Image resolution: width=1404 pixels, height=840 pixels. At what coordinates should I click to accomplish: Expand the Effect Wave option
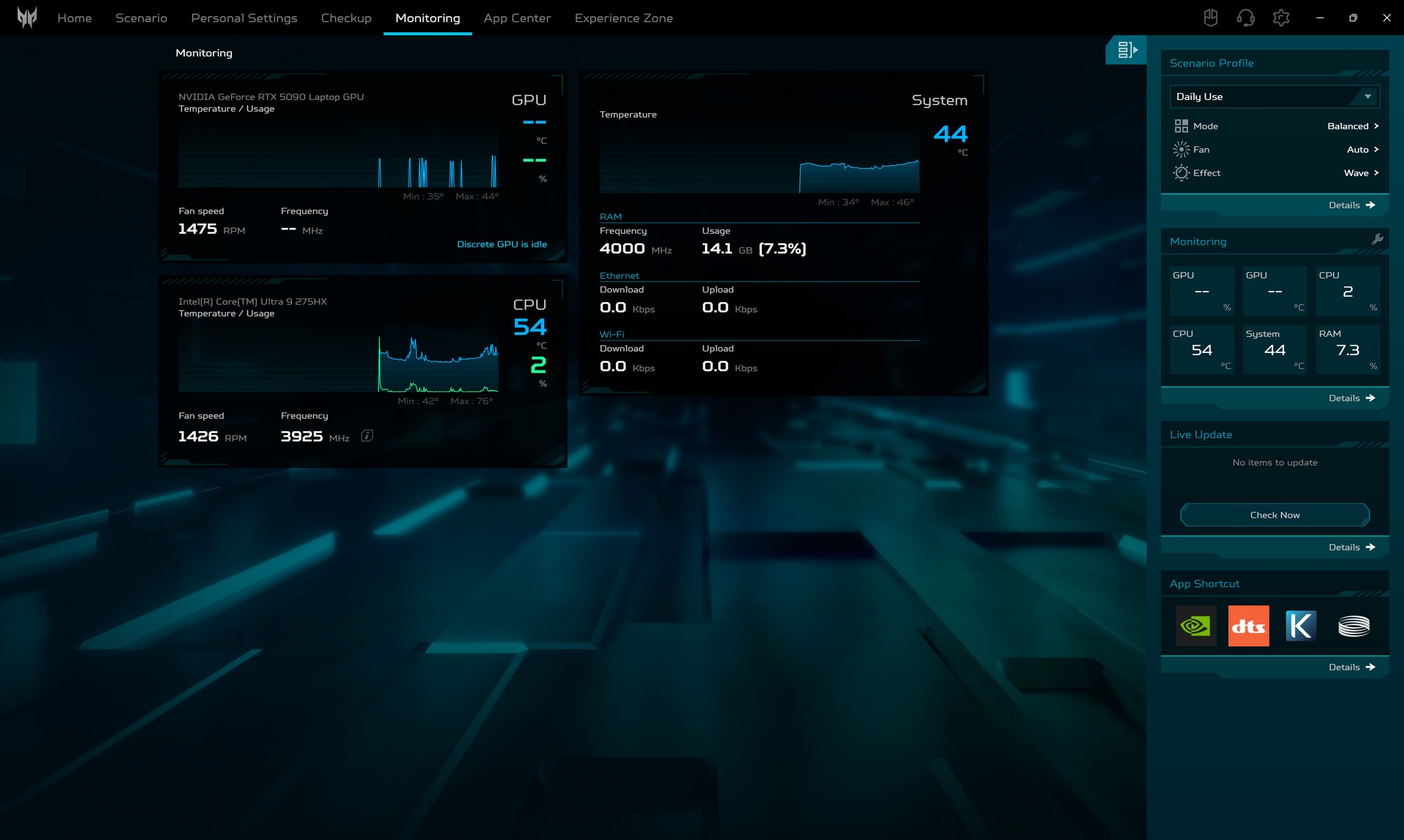pos(1361,173)
